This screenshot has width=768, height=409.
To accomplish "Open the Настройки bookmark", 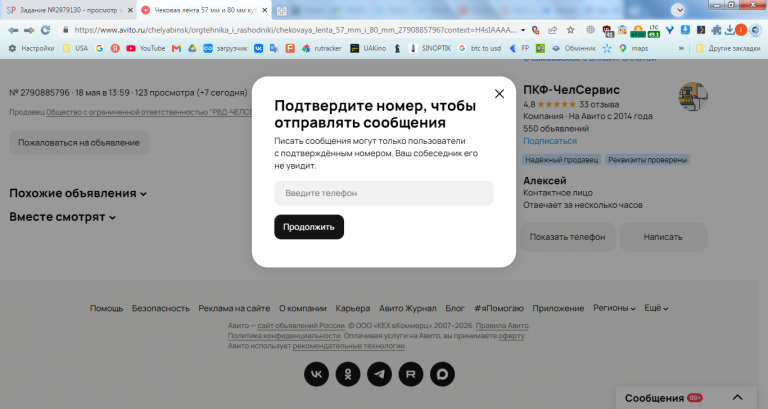I will click(31, 48).
